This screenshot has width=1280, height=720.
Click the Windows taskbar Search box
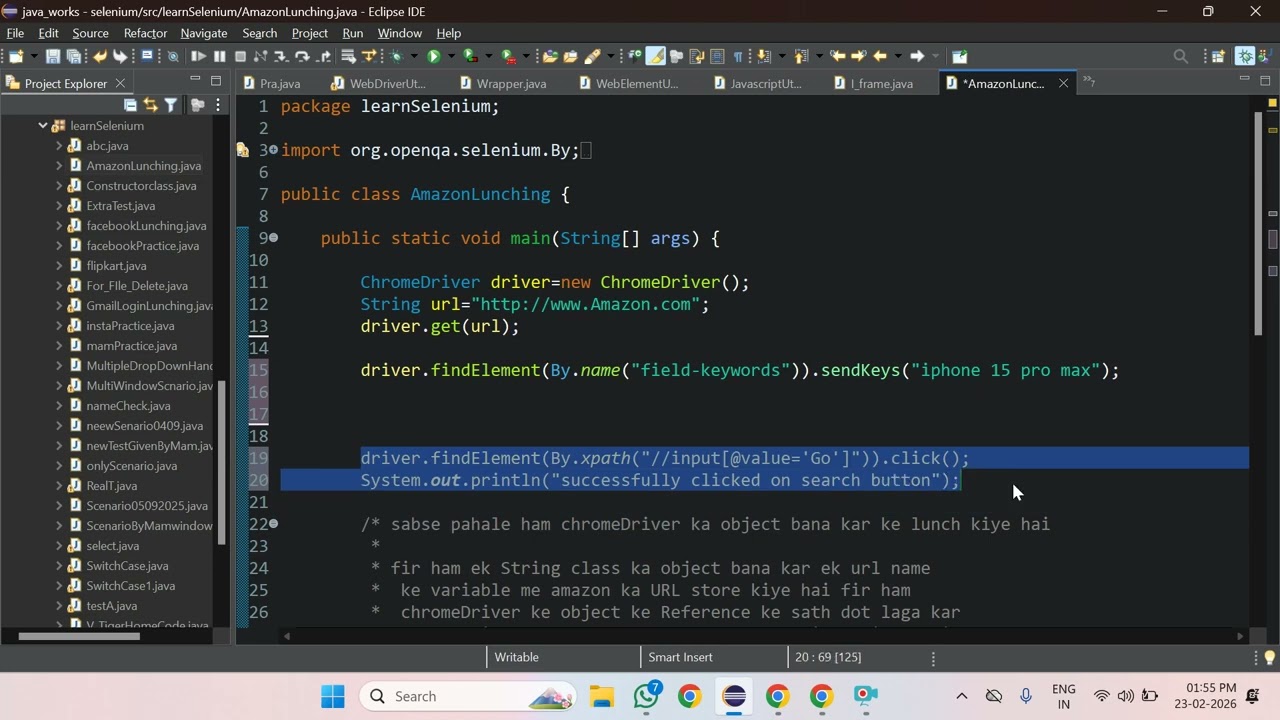(x=468, y=696)
